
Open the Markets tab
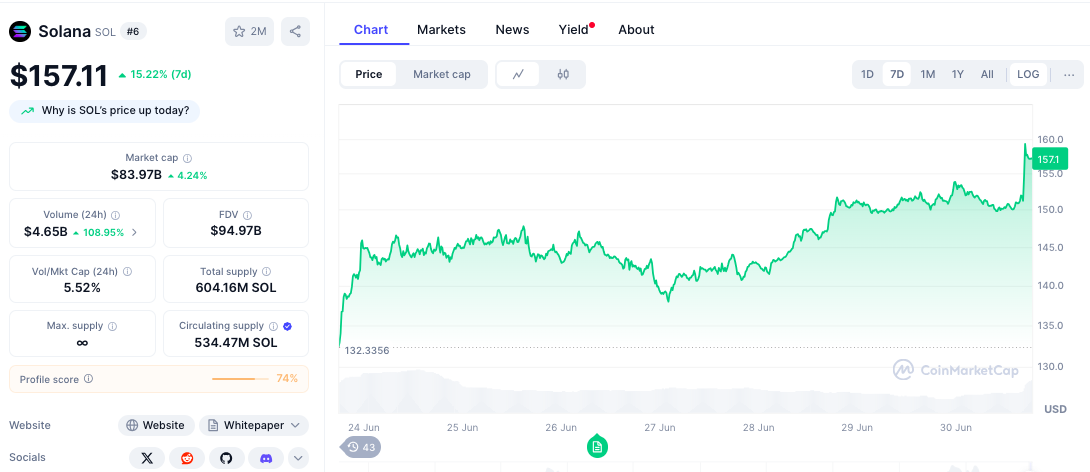pos(441,30)
